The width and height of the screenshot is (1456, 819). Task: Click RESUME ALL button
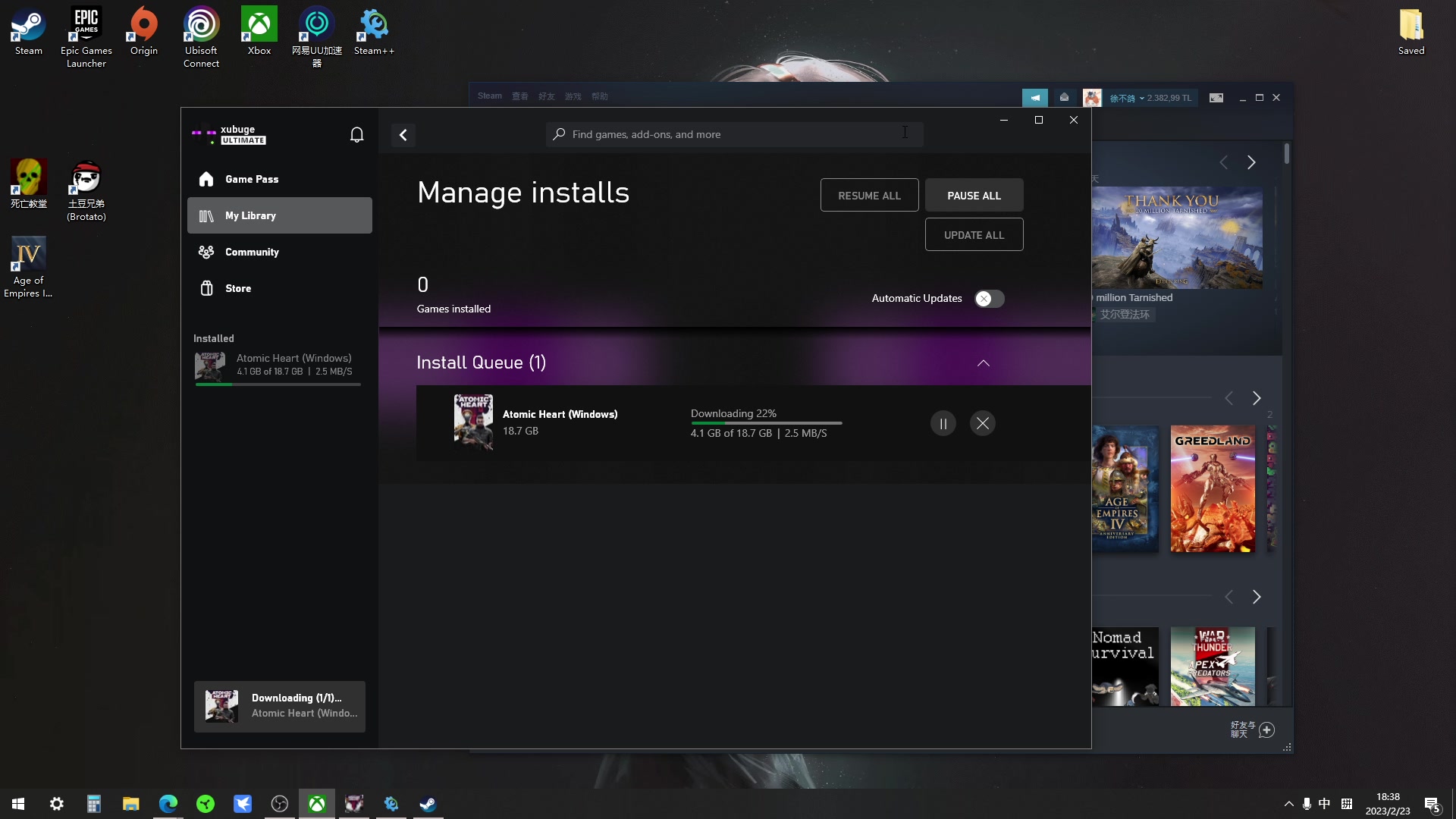tap(869, 196)
